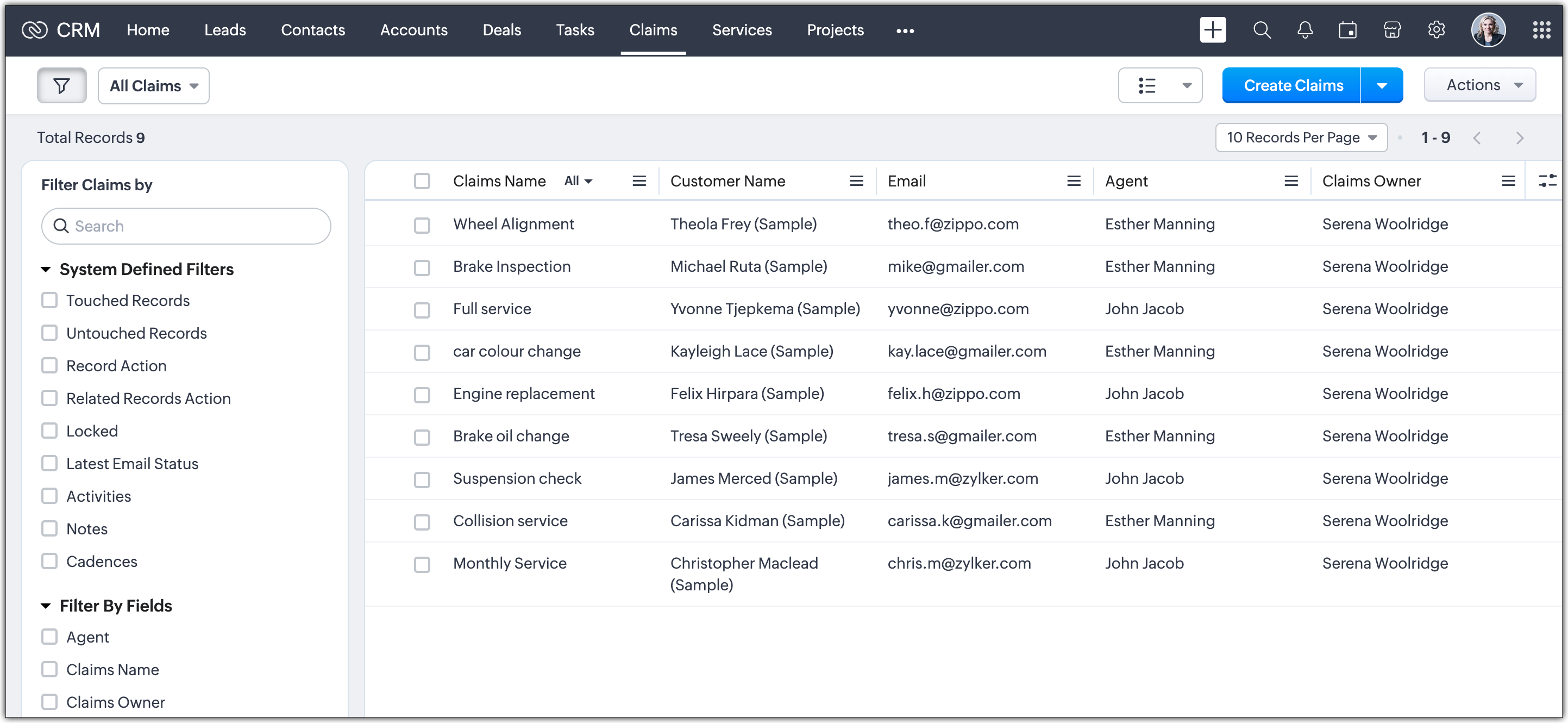Viewport: 1568px width, 723px height.
Task: Switch to the Deals tab
Action: click(x=501, y=30)
